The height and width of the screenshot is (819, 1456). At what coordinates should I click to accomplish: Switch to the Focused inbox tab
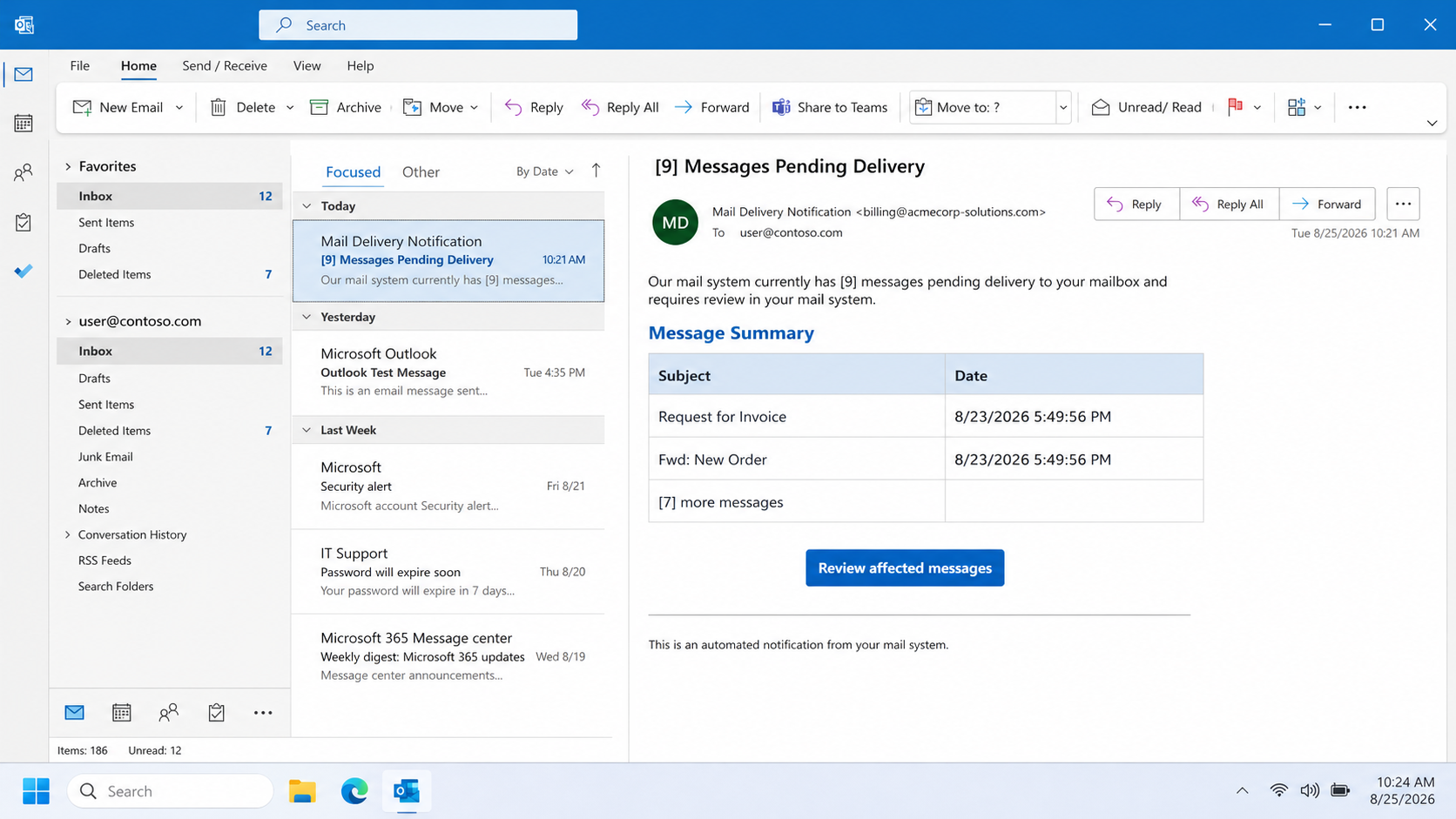click(353, 171)
